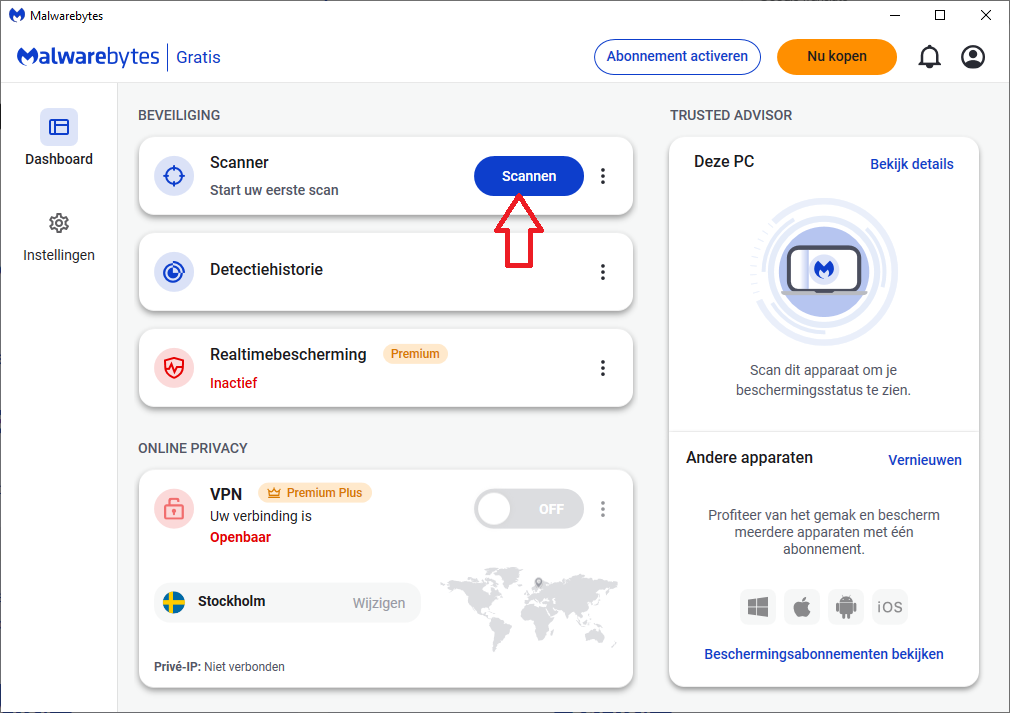1010x713 pixels.
Task: Select the Instellingen menu label
Action: click(x=59, y=255)
